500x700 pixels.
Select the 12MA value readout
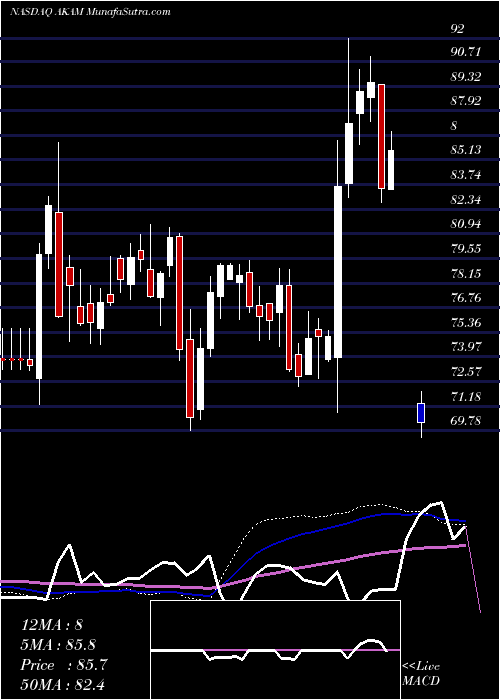coord(52,625)
